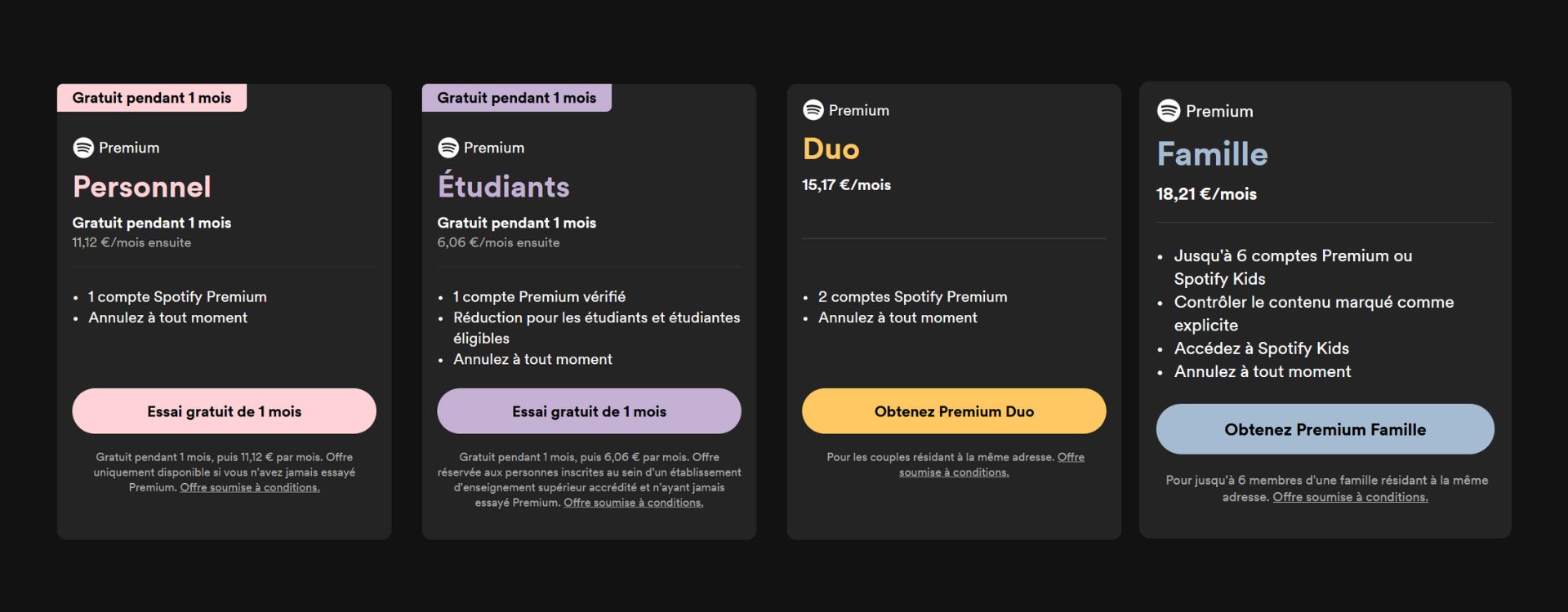Image resolution: width=1568 pixels, height=612 pixels.
Task: Click the Spotify logo on the Duo card
Action: pos(813,109)
